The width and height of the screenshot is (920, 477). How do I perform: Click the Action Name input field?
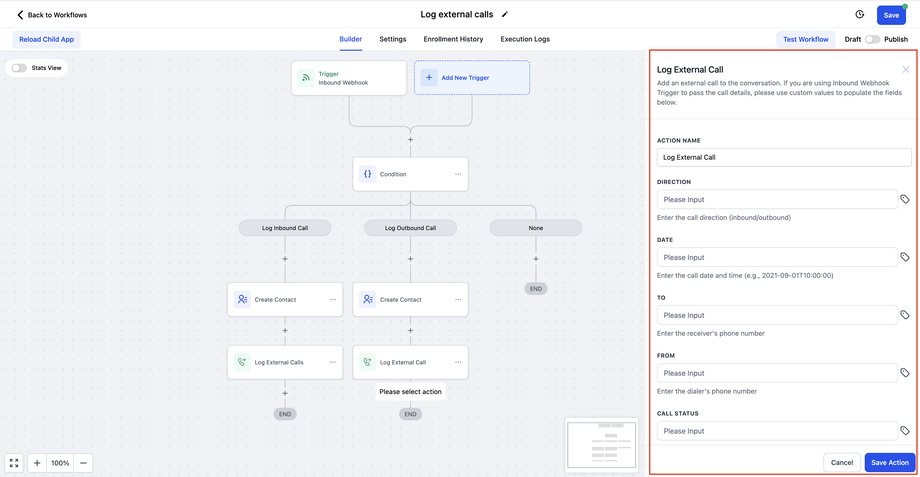click(783, 157)
